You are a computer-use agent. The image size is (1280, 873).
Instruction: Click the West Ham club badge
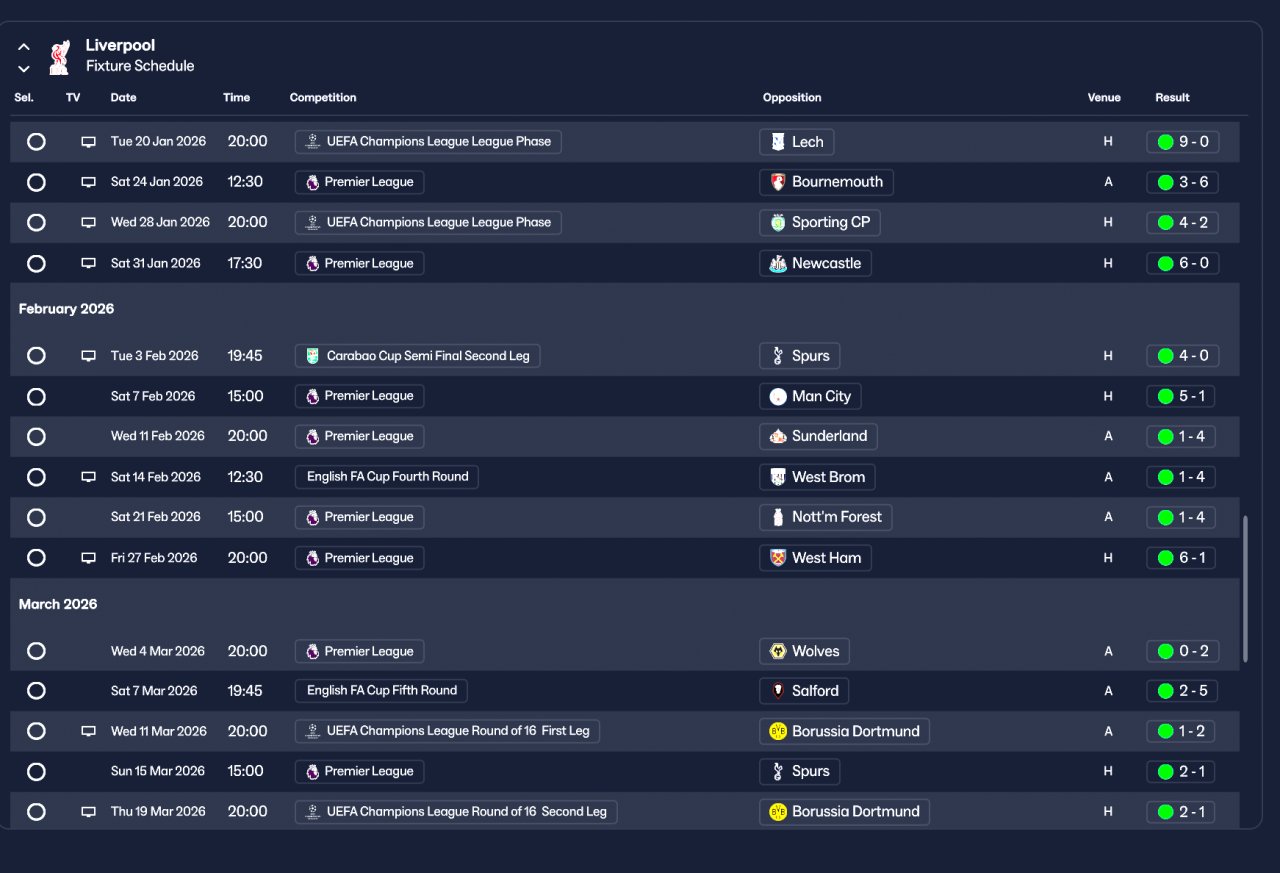[778, 558]
